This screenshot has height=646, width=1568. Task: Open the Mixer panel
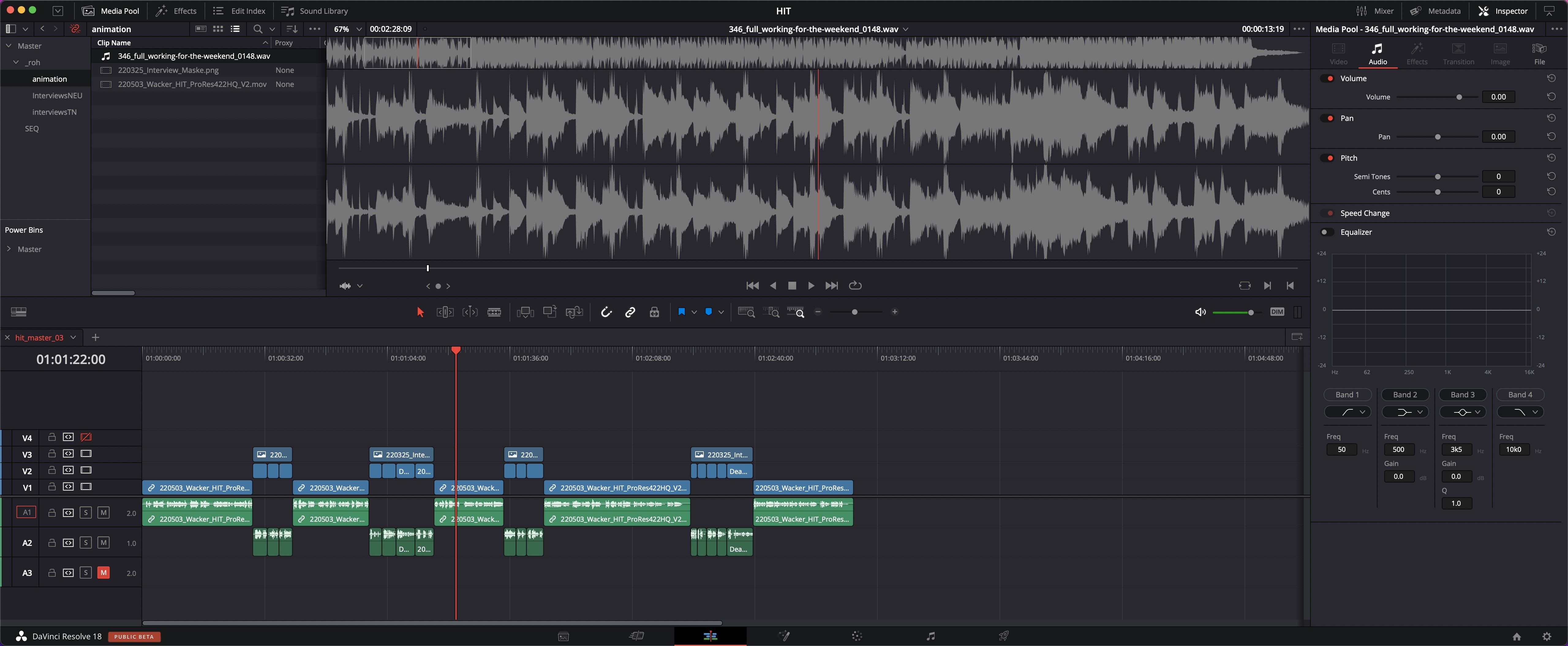click(x=1375, y=11)
